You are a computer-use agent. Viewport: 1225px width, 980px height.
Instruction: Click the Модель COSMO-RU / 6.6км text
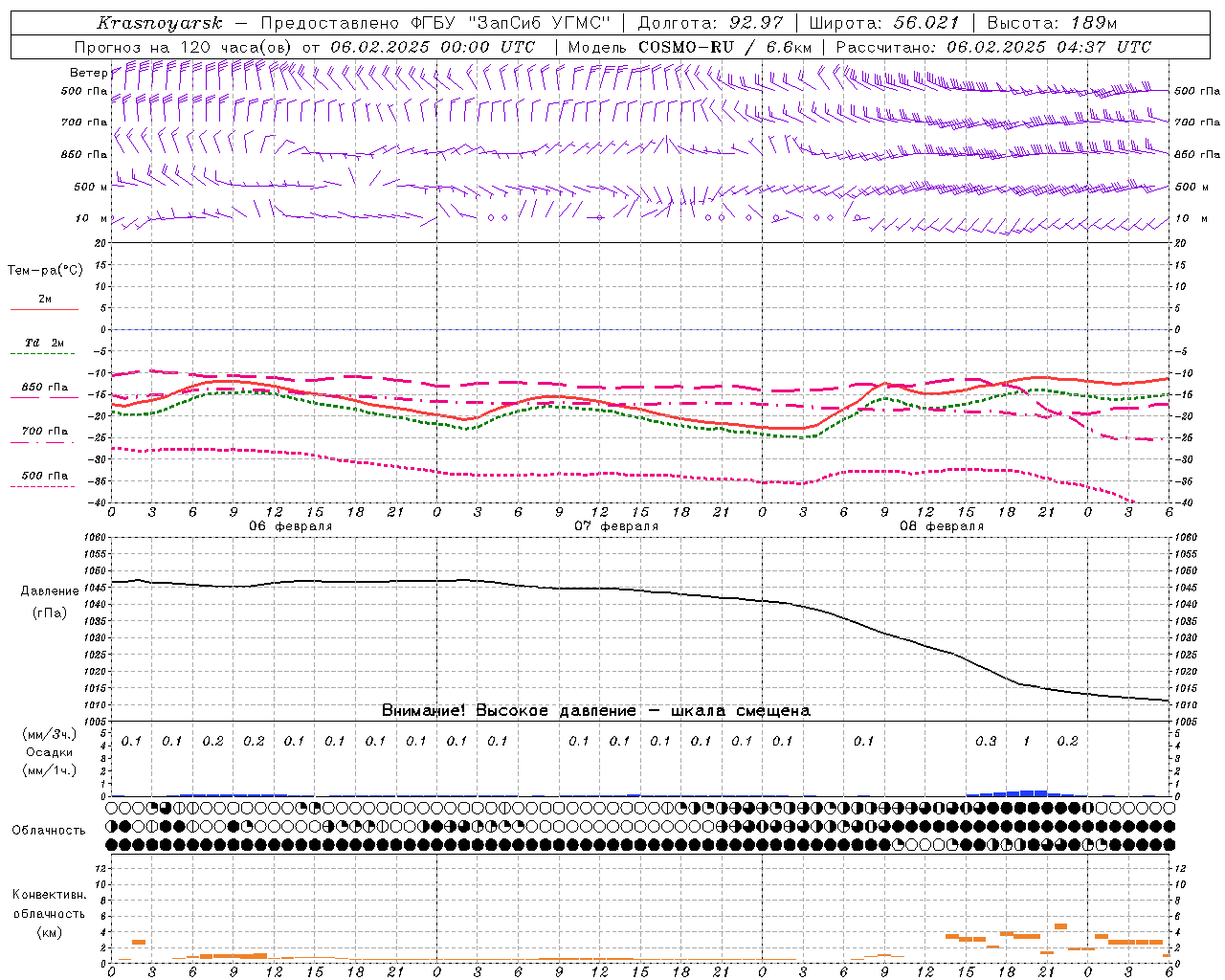(x=689, y=47)
